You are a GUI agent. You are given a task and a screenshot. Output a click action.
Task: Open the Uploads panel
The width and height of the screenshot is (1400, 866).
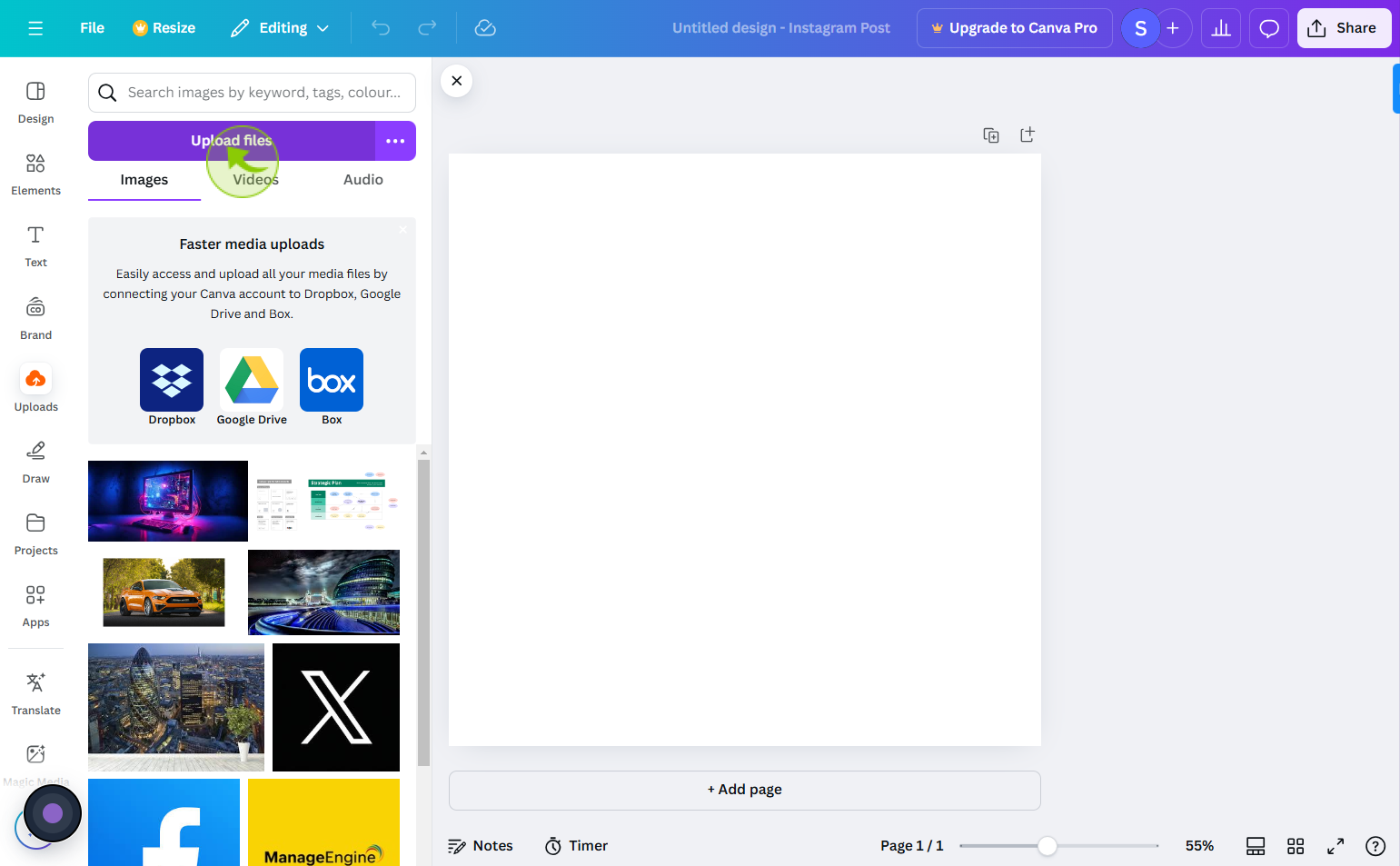click(x=35, y=390)
